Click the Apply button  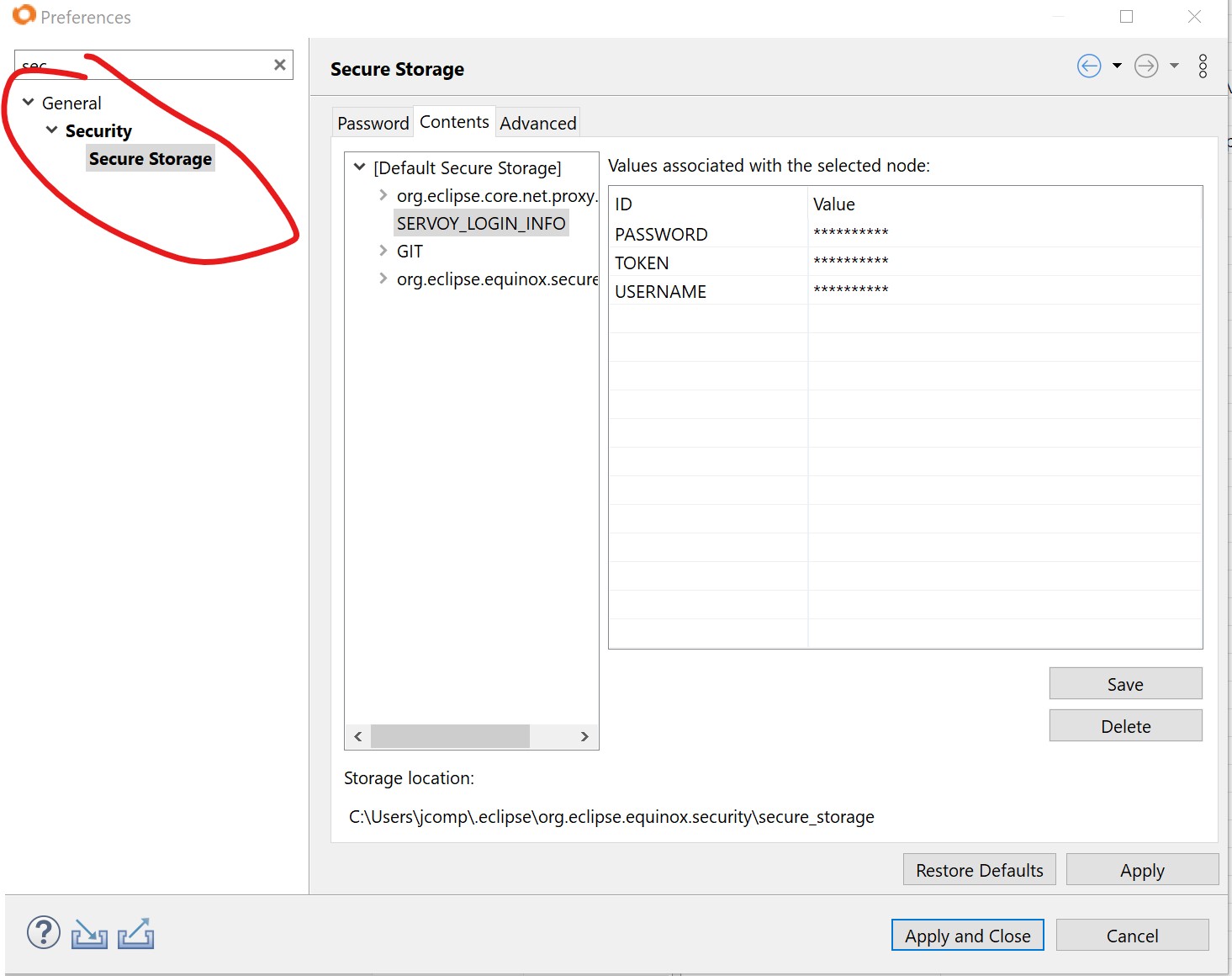[x=1142, y=870]
